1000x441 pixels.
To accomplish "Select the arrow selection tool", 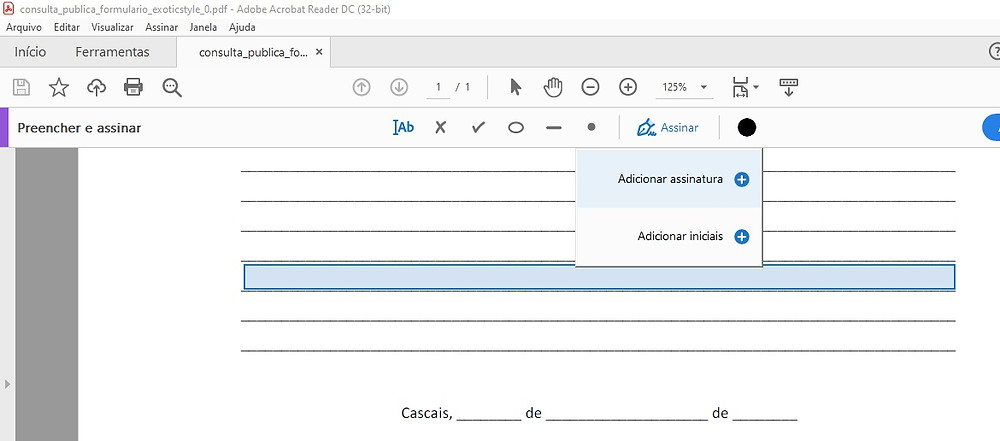I will (516, 87).
